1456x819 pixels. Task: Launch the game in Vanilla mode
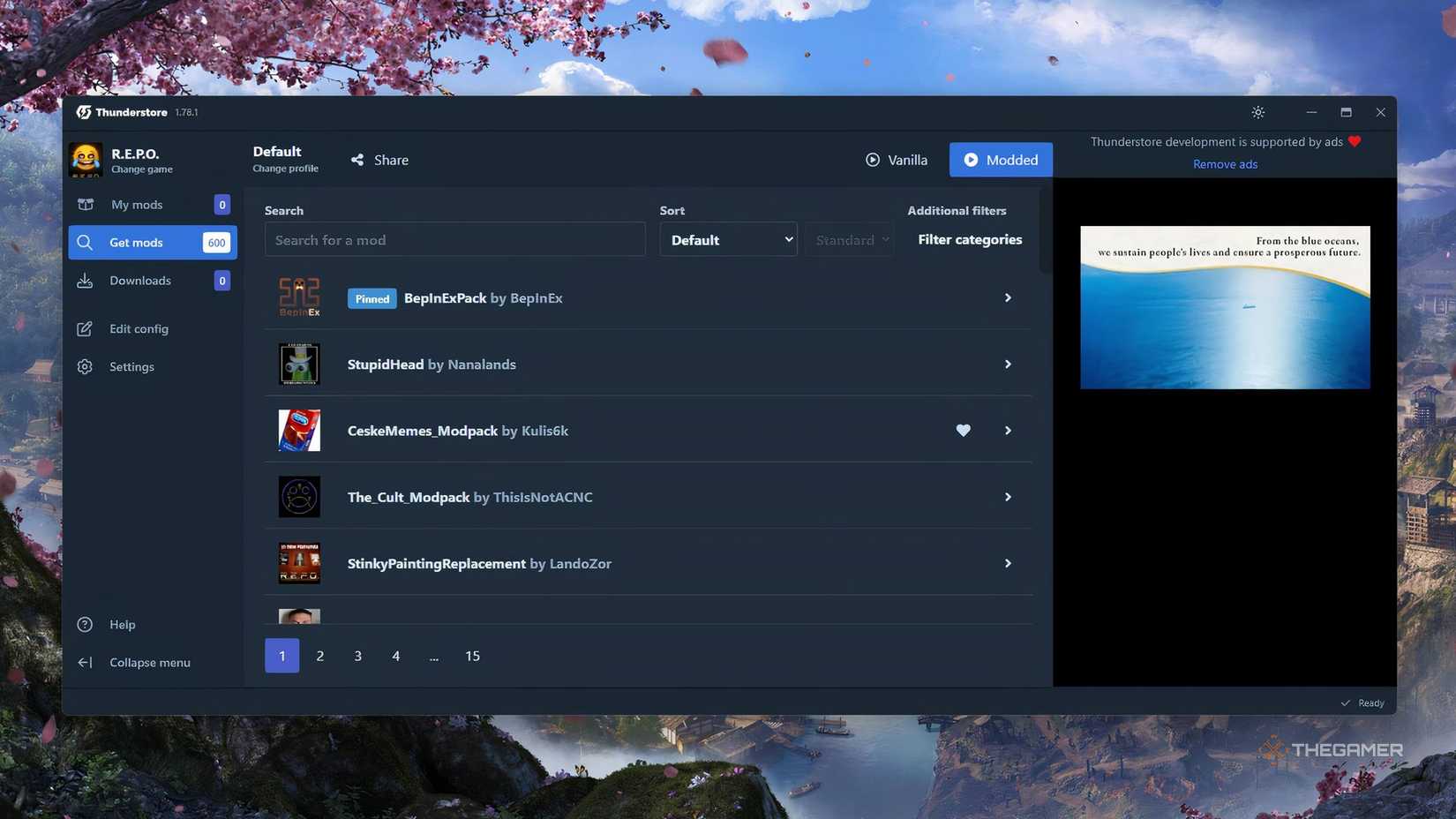coord(896,160)
